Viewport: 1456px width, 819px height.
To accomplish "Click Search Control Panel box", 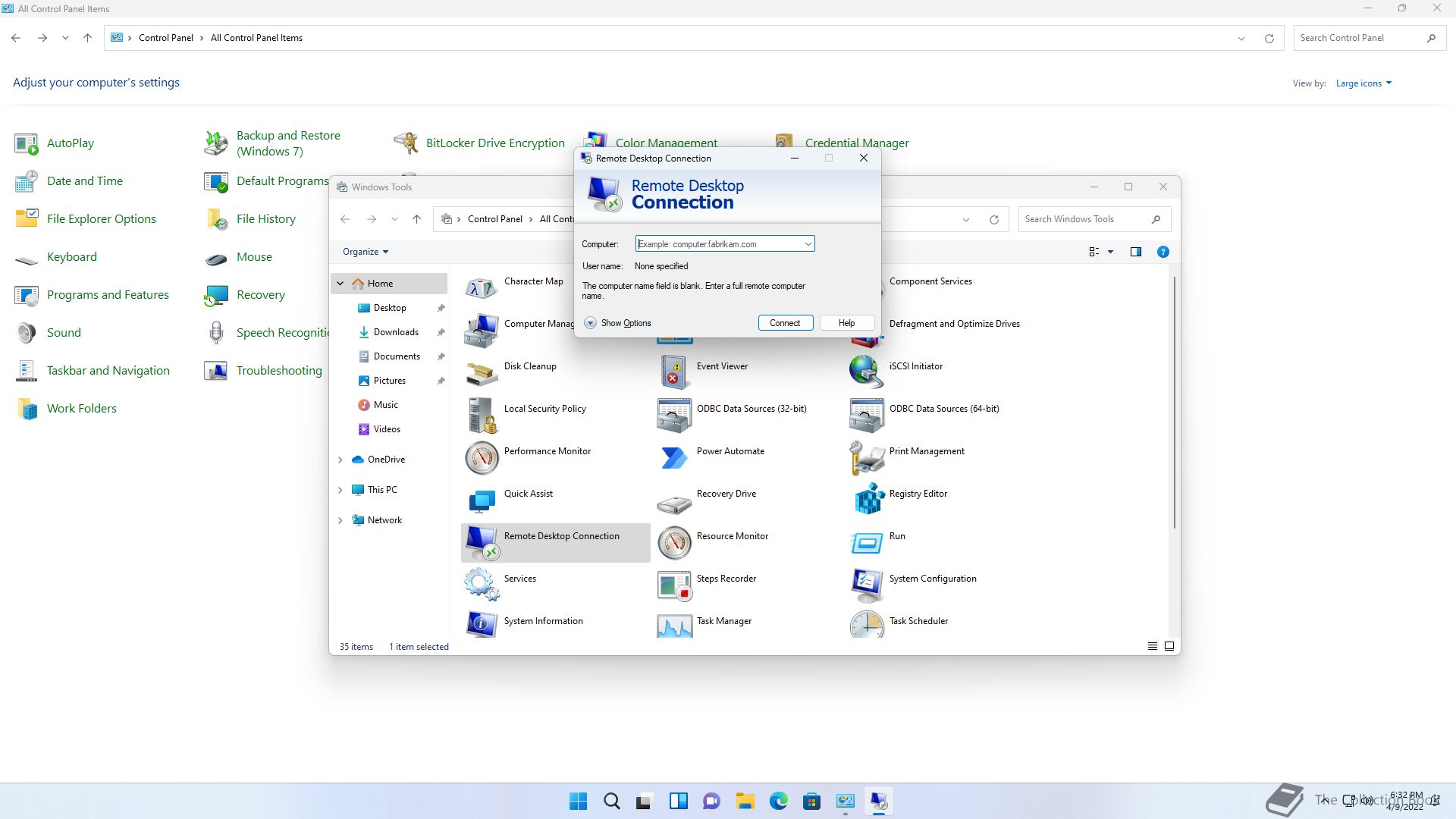I will coord(1368,38).
